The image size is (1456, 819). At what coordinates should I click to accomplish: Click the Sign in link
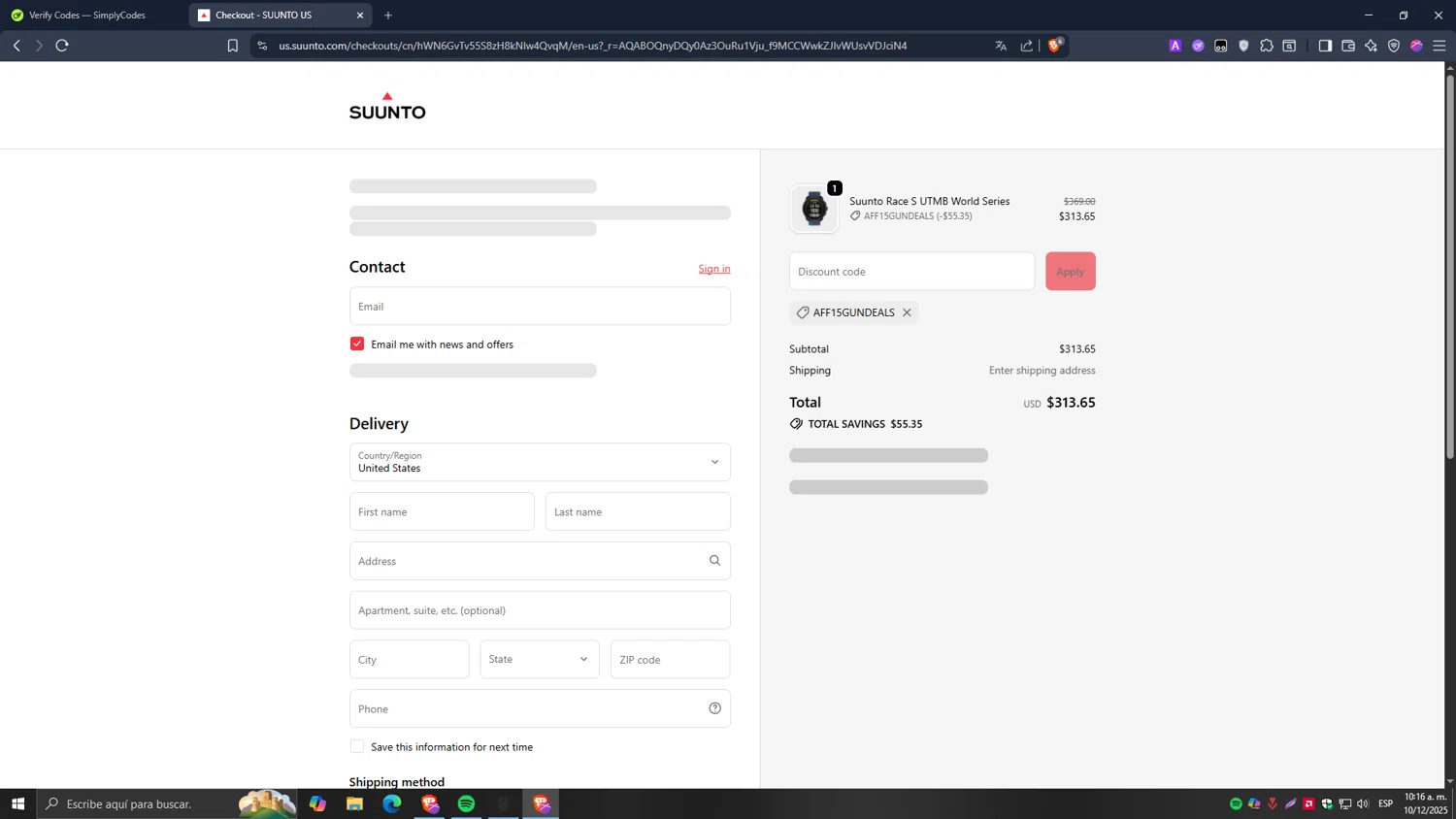[714, 269]
